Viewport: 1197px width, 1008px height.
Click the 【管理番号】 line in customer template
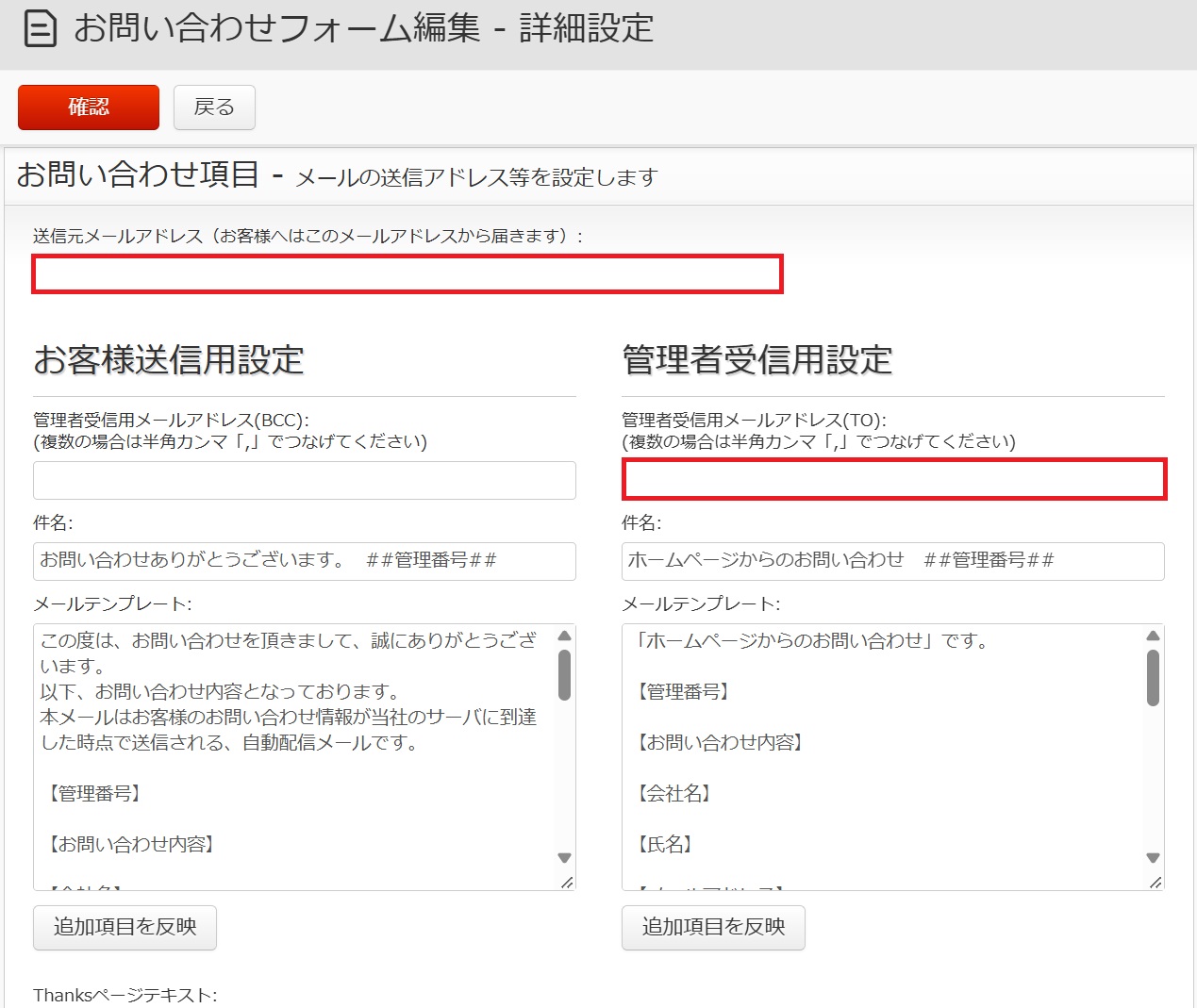(x=94, y=794)
